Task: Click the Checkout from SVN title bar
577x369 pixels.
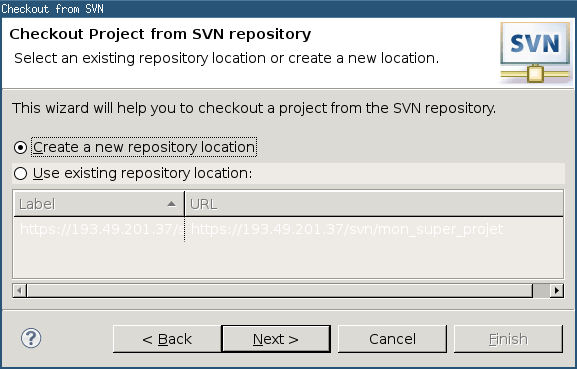Action: (x=288, y=8)
